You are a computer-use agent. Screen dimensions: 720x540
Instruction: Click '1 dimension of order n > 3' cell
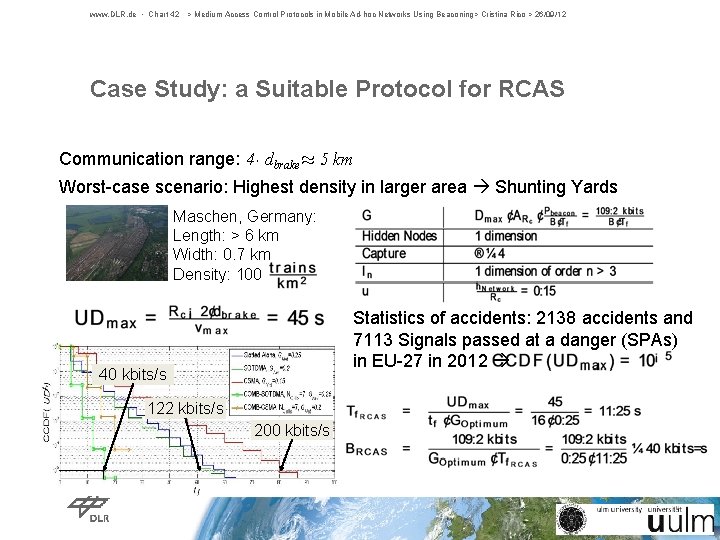click(546, 271)
